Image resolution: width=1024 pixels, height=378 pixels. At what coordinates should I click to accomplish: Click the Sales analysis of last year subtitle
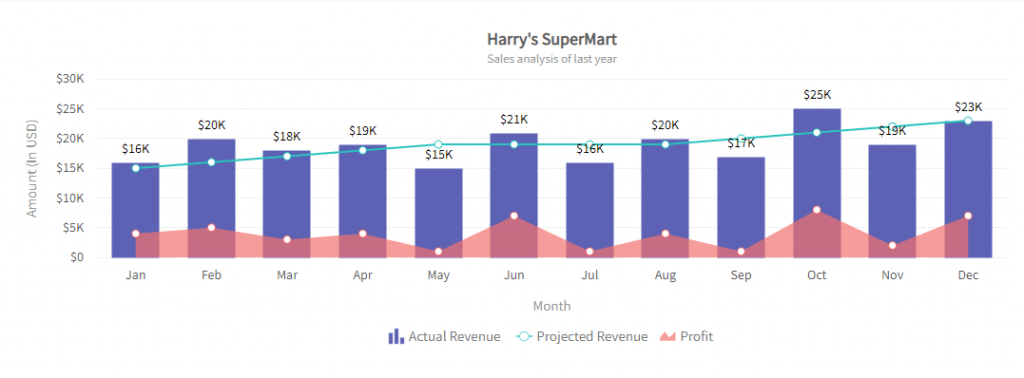(x=552, y=59)
